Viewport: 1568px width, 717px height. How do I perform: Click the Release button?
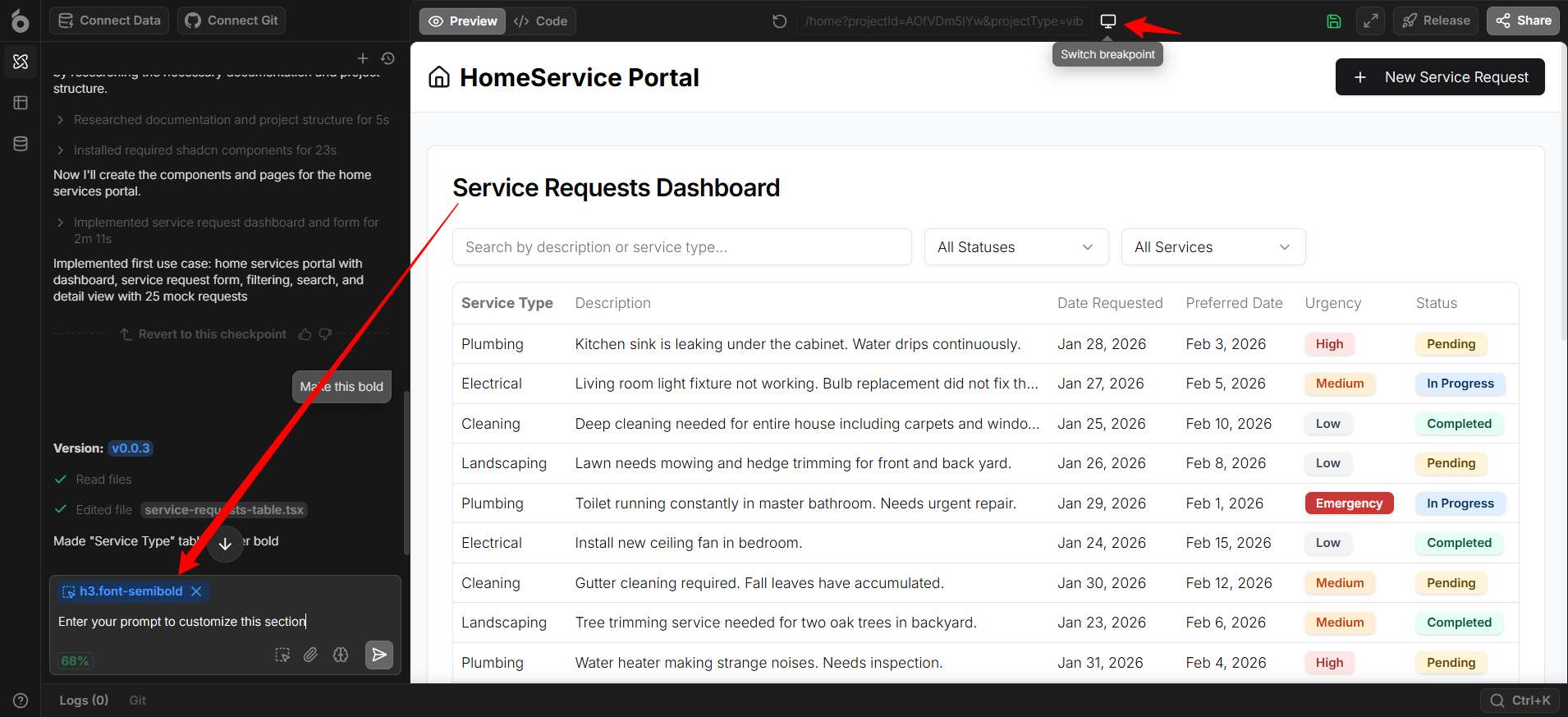[1436, 21]
